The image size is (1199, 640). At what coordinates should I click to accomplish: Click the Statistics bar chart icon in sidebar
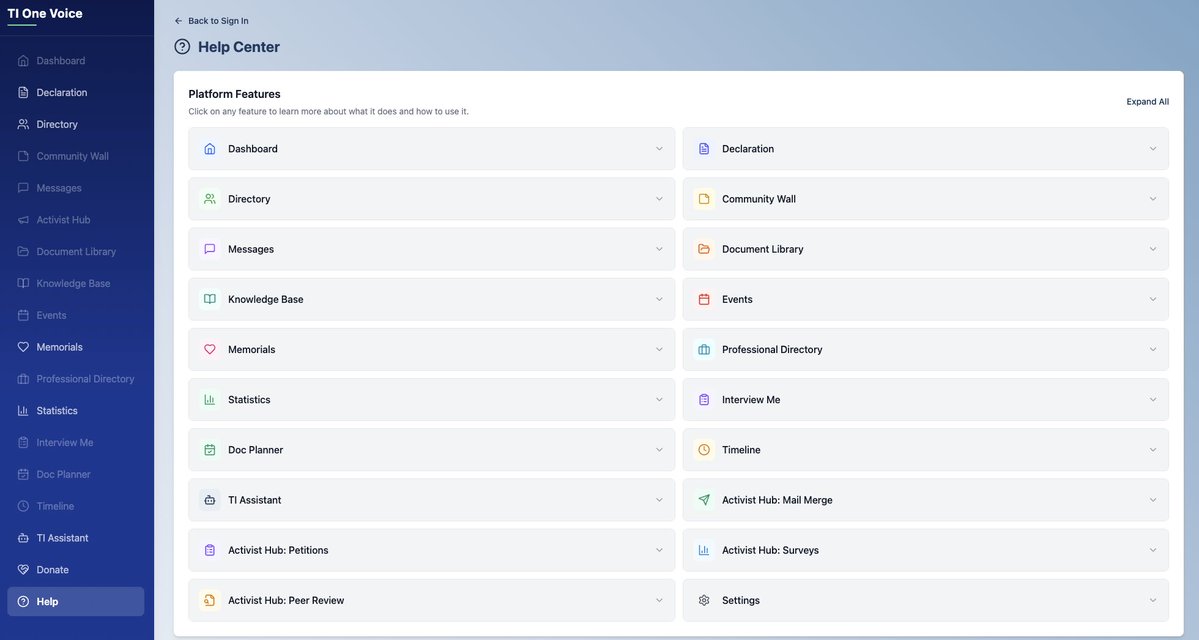tap(23, 411)
